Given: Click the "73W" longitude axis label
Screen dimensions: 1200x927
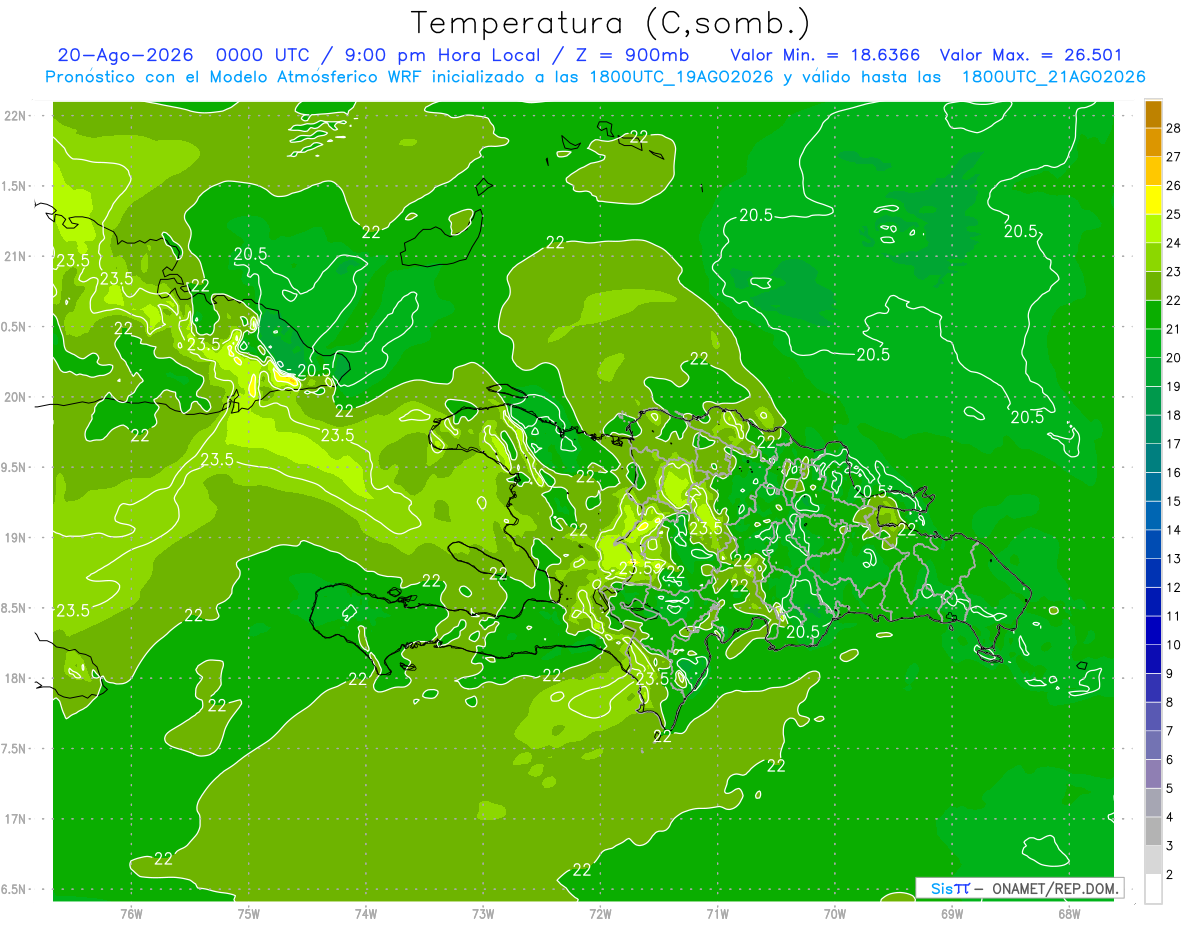Looking at the screenshot, I should pyautogui.click(x=483, y=912).
